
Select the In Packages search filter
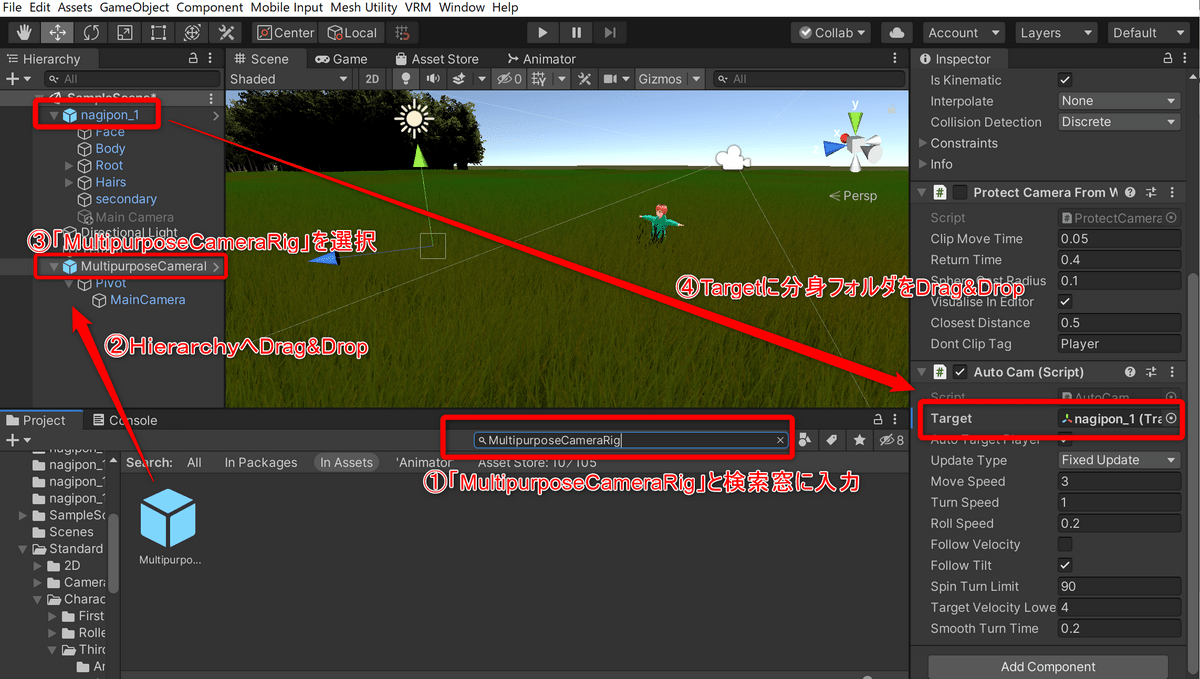coord(261,463)
